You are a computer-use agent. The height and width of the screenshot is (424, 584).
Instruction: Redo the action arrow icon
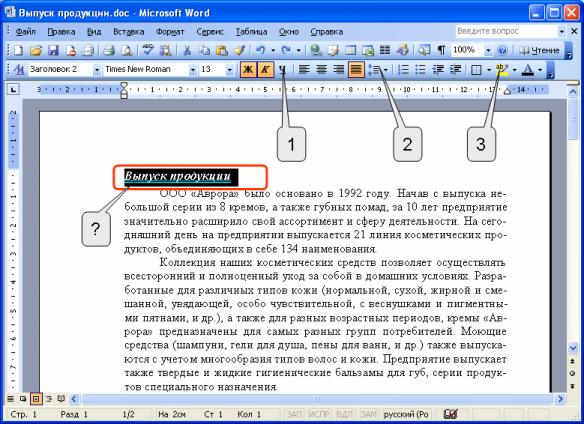point(286,50)
